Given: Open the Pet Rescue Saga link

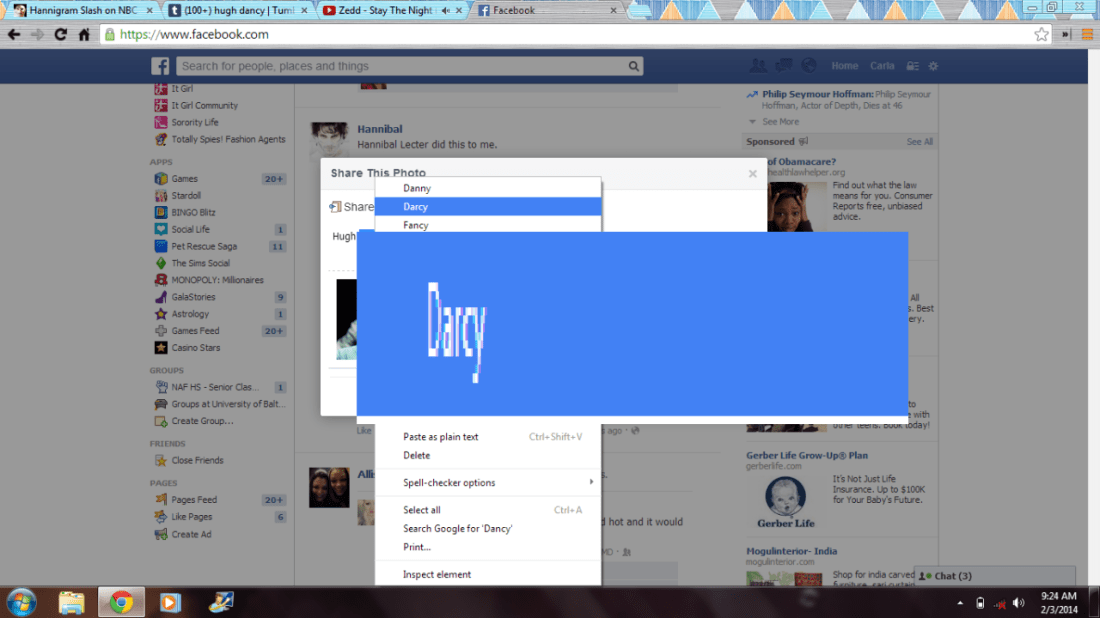Looking at the screenshot, I should coord(204,246).
